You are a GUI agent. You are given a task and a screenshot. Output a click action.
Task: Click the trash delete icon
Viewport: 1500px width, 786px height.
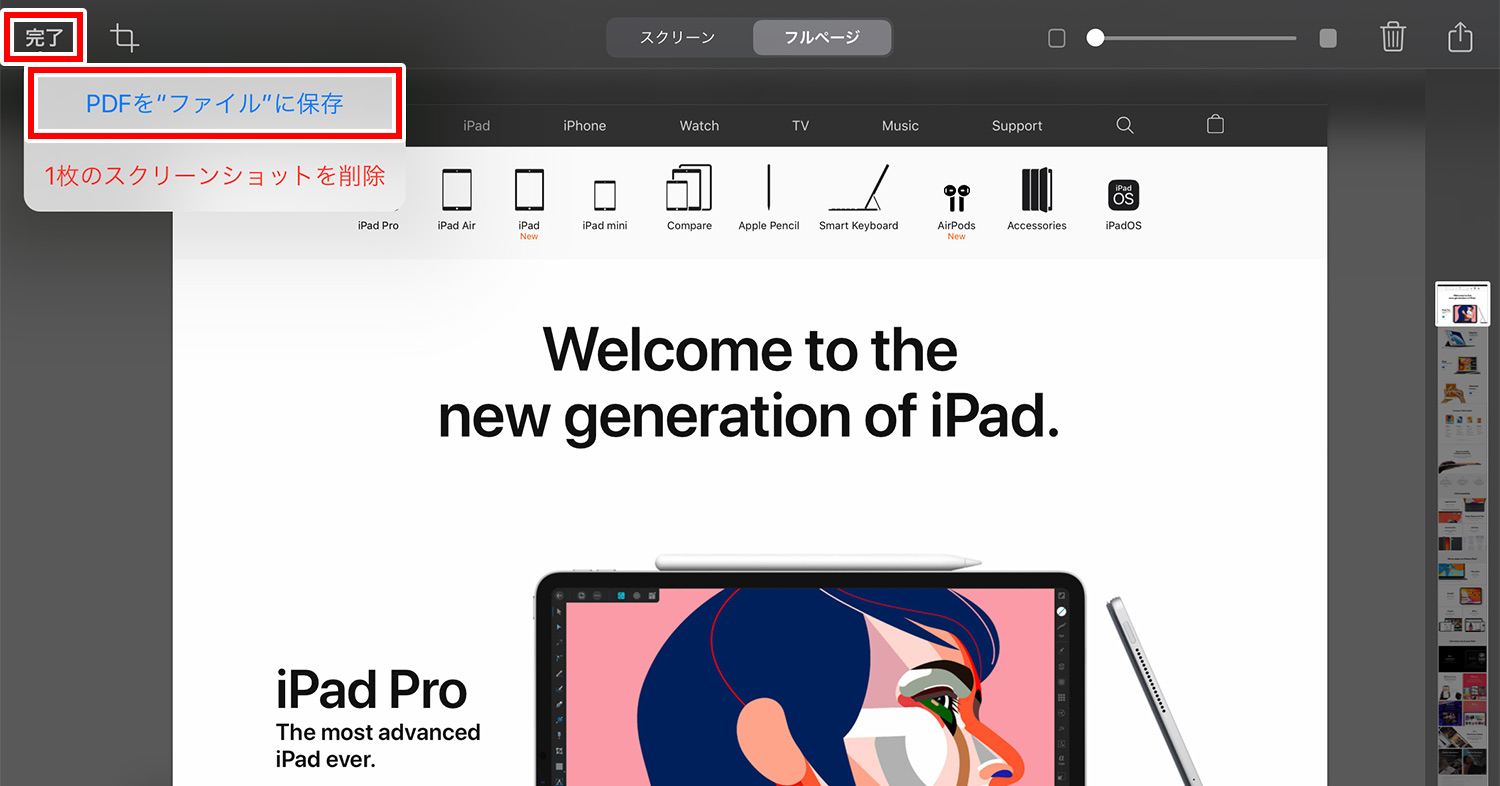click(x=1393, y=38)
